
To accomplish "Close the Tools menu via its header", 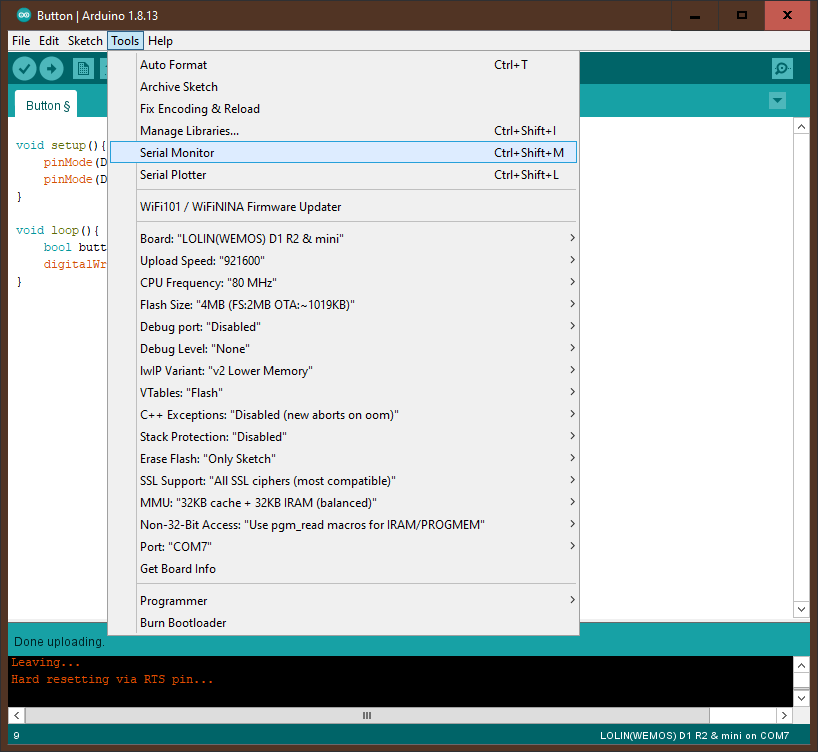I will (x=125, y=41).
